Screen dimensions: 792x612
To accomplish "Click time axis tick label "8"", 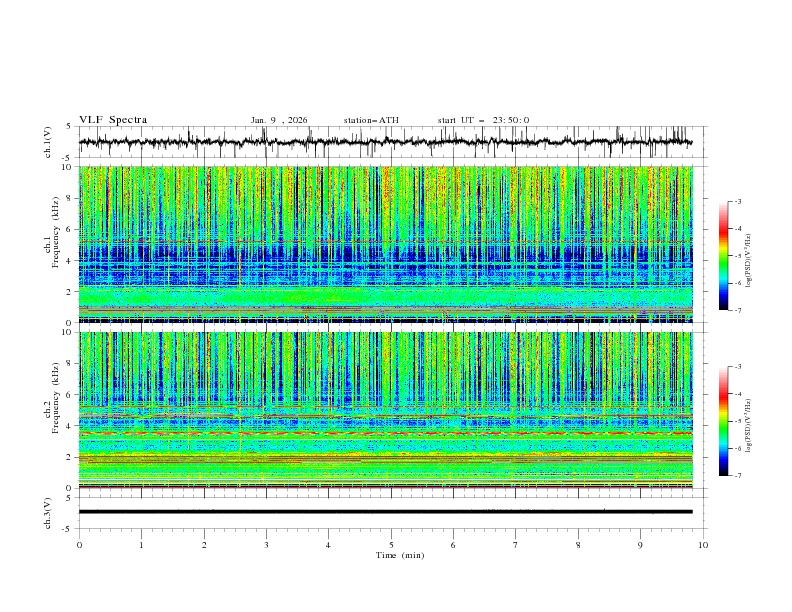I will 578,545.
